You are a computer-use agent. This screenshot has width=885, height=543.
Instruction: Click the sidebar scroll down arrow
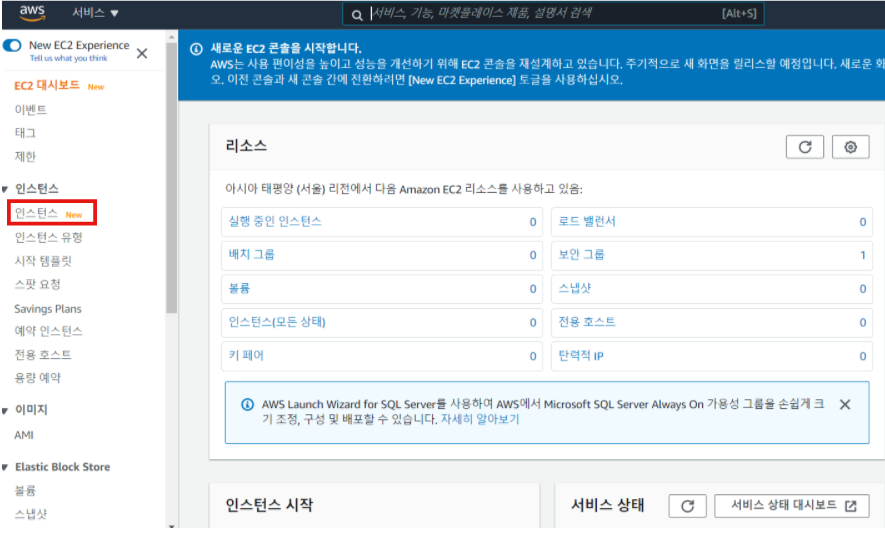[x=172, y=525]
